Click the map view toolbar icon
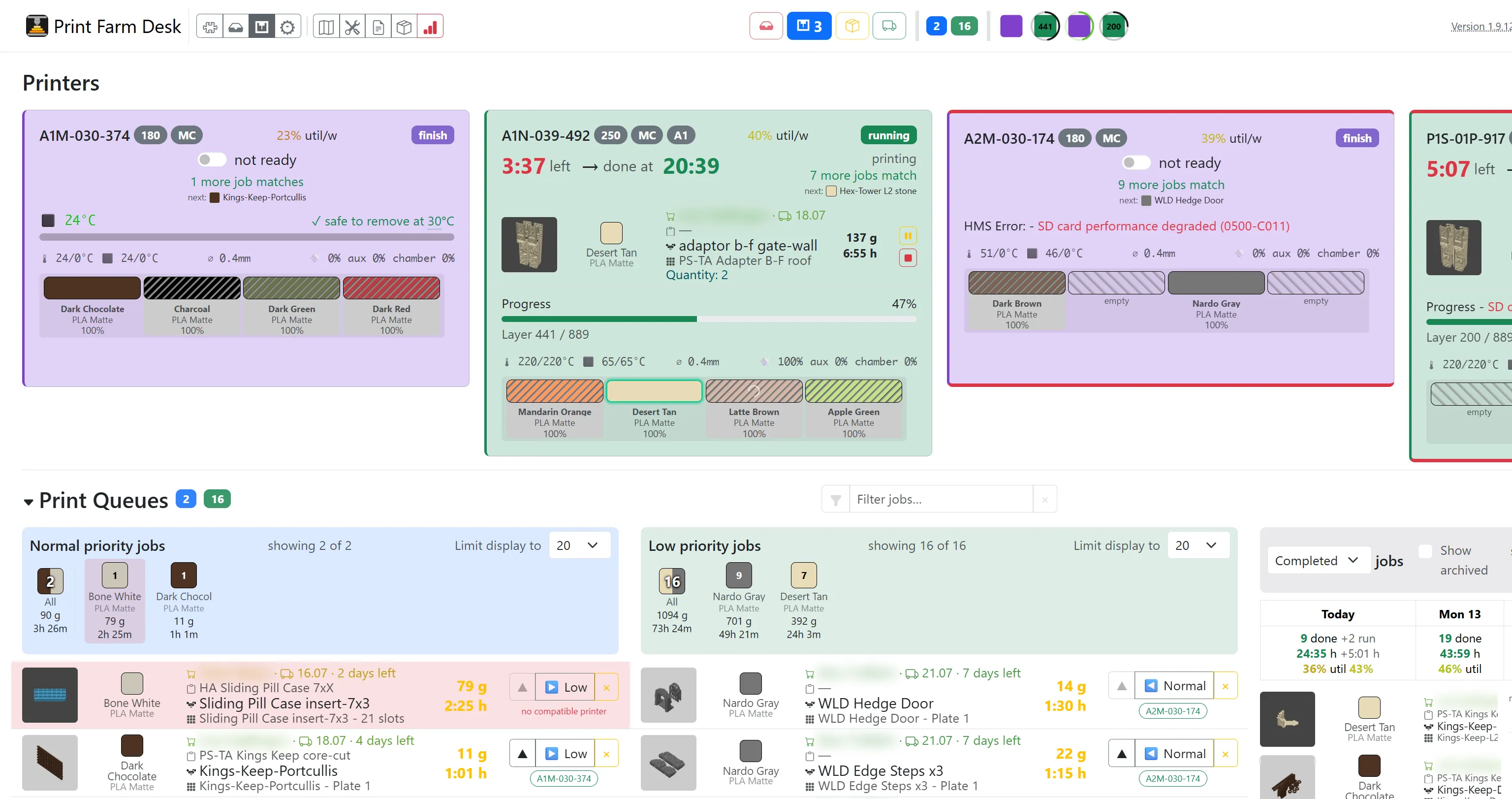 (x=326, y=27)
